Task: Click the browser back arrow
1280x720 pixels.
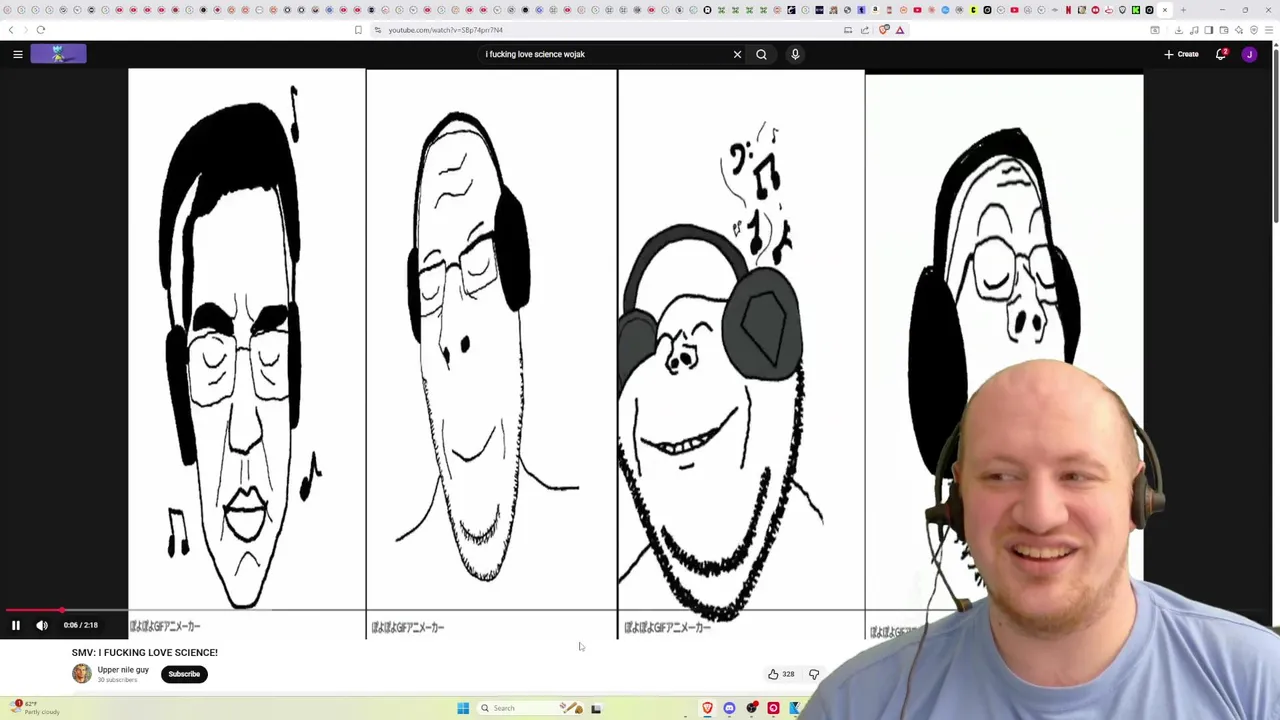Action: (11, 30)
